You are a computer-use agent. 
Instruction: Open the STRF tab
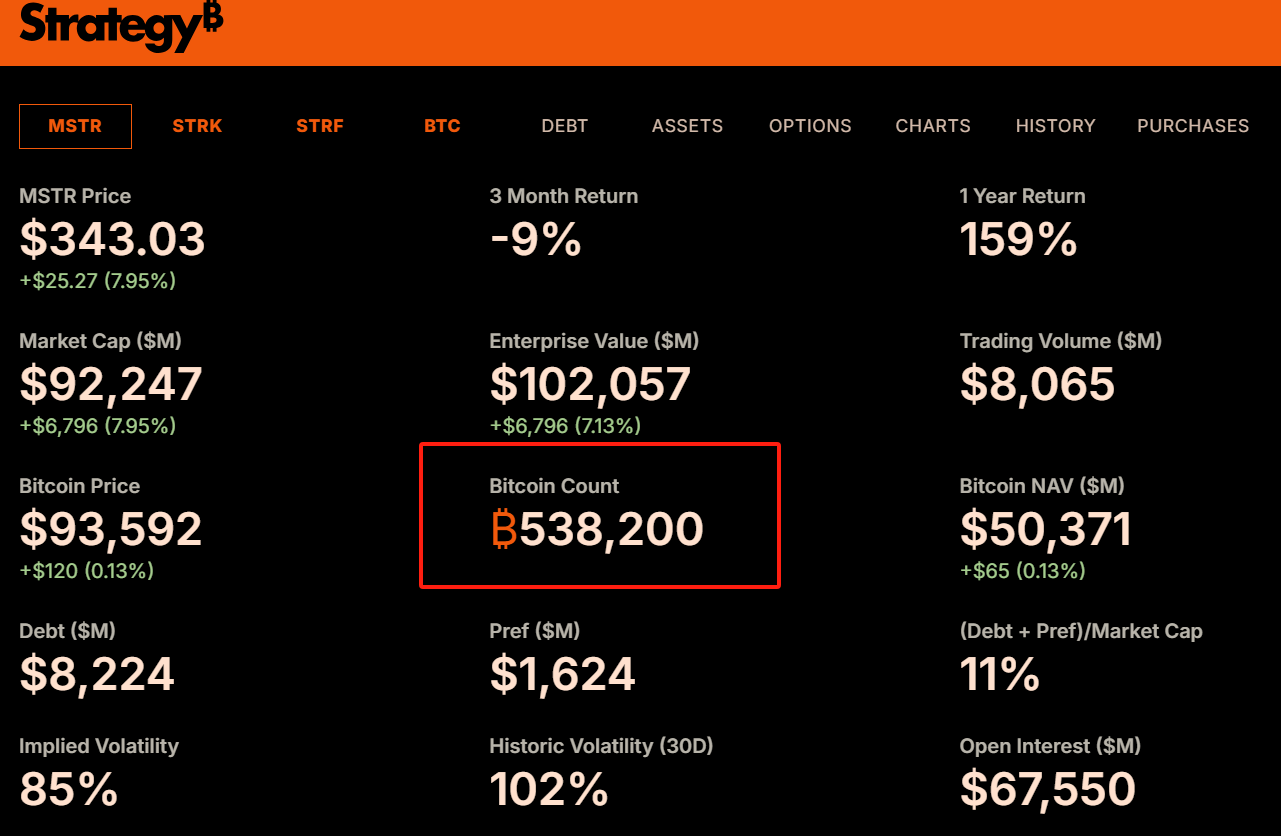coord(320,126)
